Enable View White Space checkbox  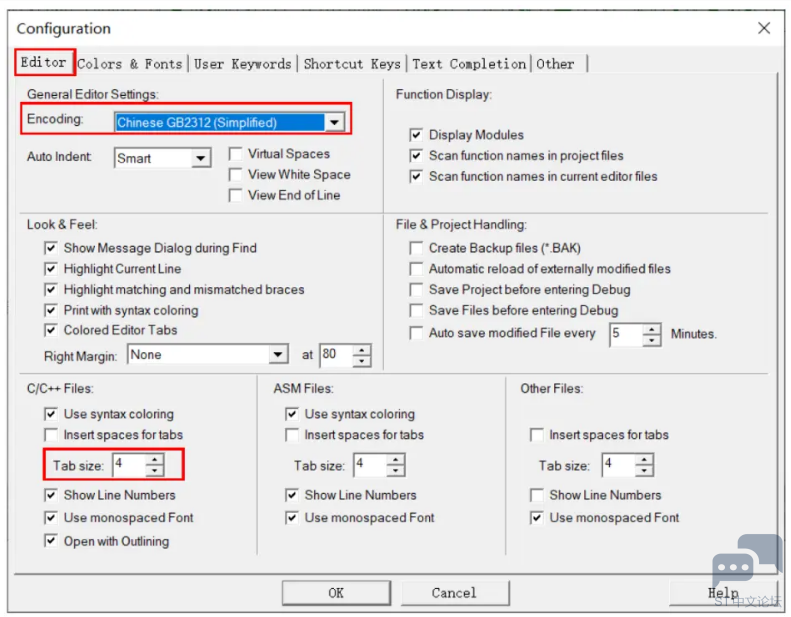click(235, 175)
